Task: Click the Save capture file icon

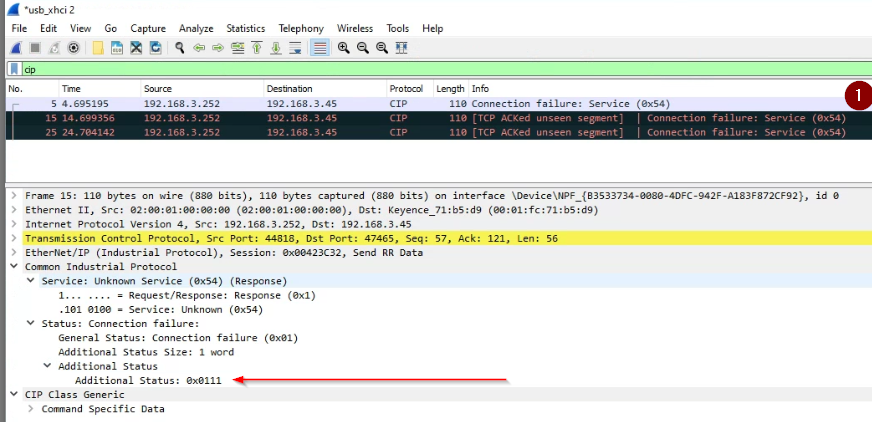Action: (x=117, y=48)
